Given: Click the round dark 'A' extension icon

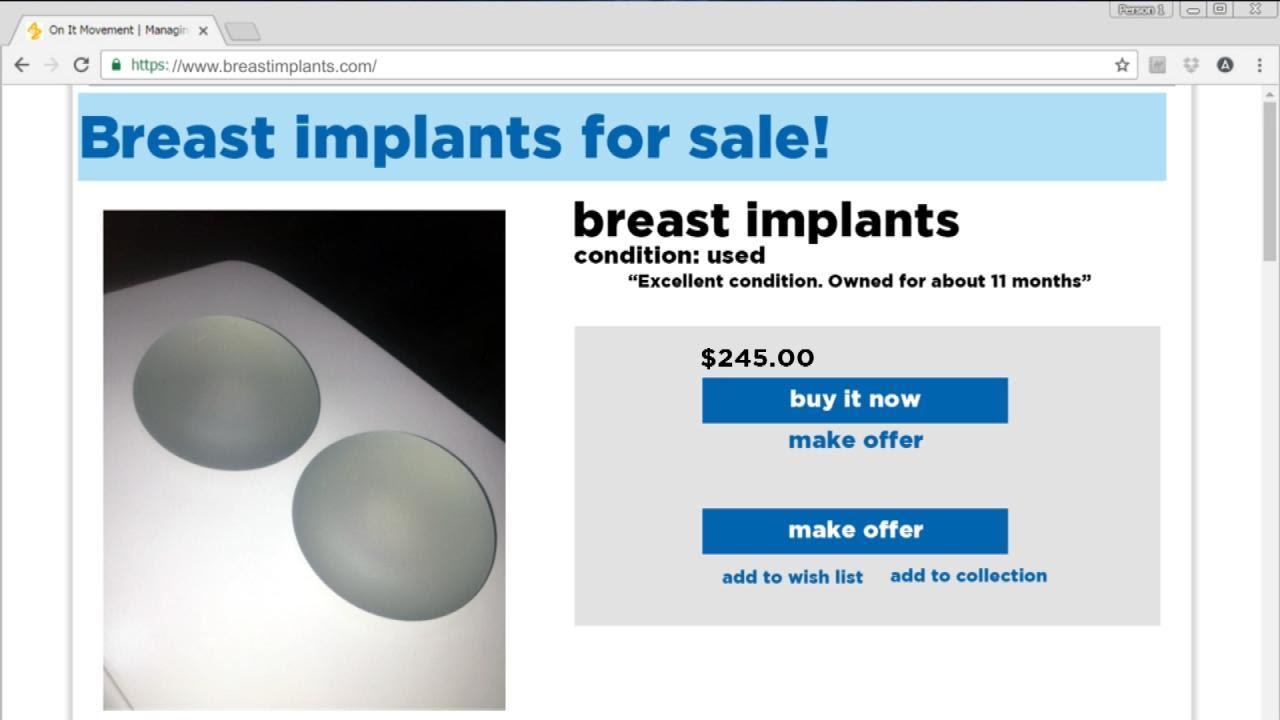Looking at the screenshot, I should pos(1225,65).
